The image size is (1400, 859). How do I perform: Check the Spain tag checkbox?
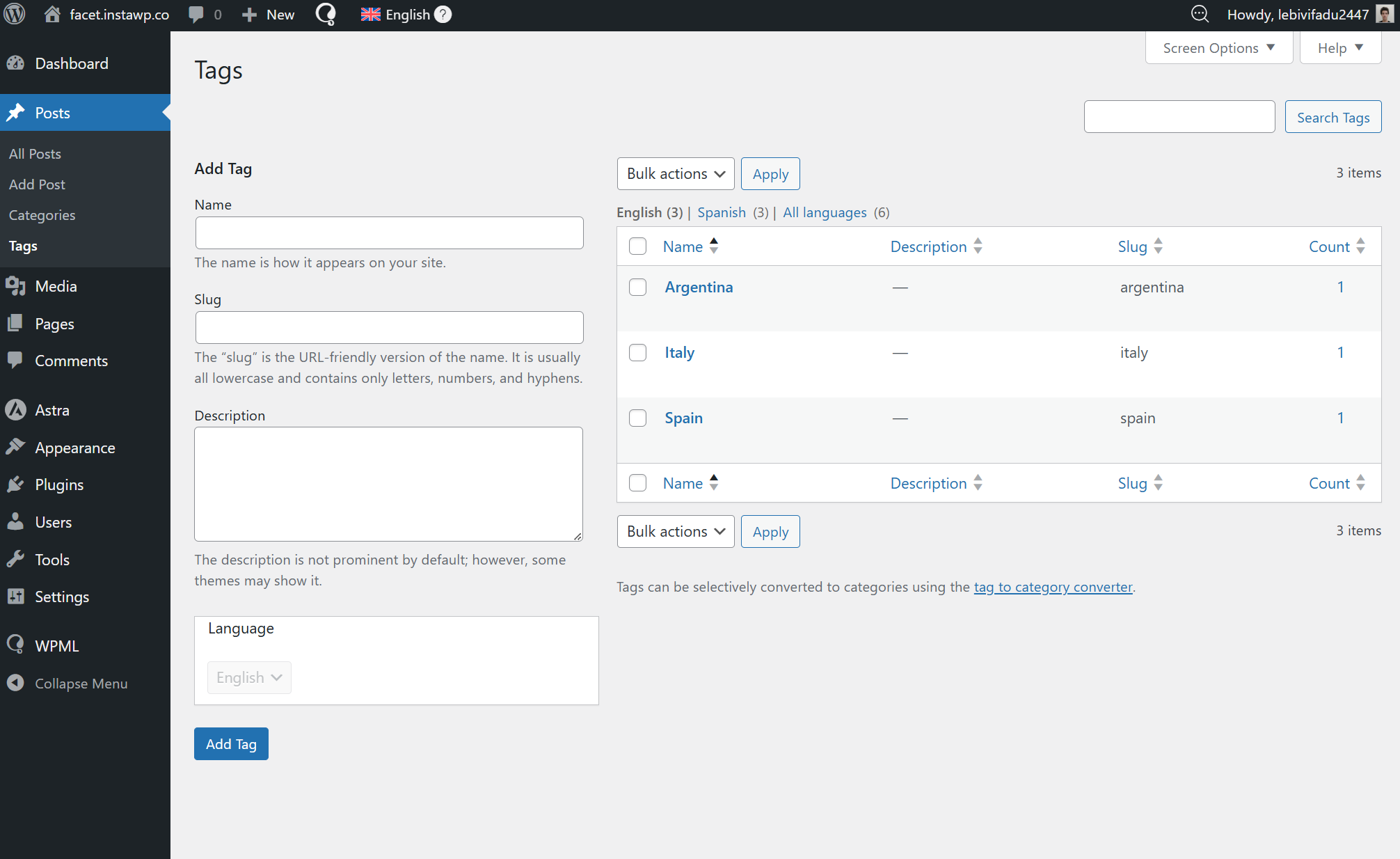point(637,418)
